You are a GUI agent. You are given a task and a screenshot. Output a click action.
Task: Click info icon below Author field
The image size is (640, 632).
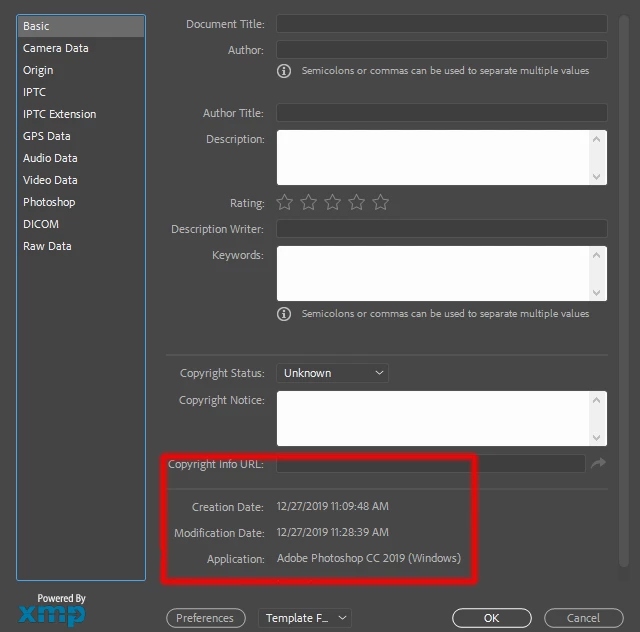point(284,71)
